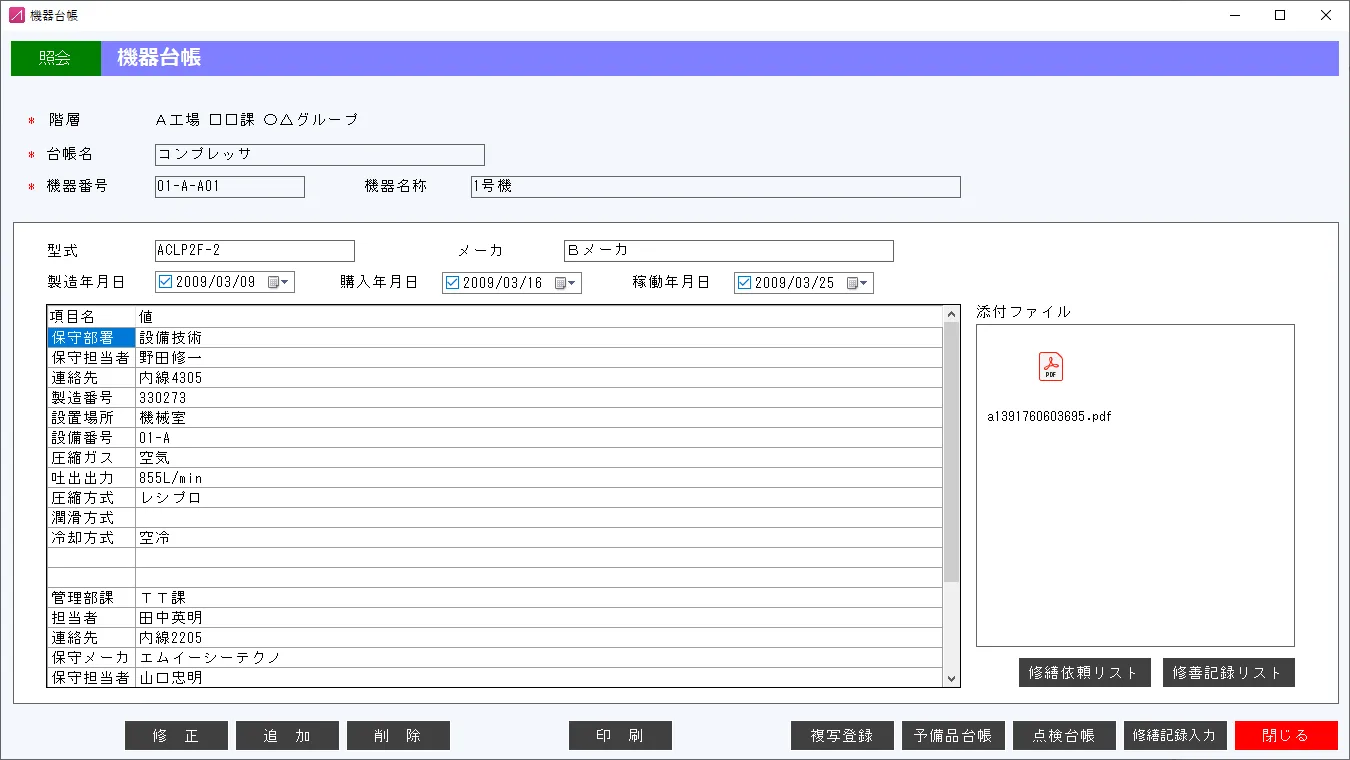Disable the 稼働年月日 date checkbox
Viewport: 1350px width, 760px height.
point(743,282)
